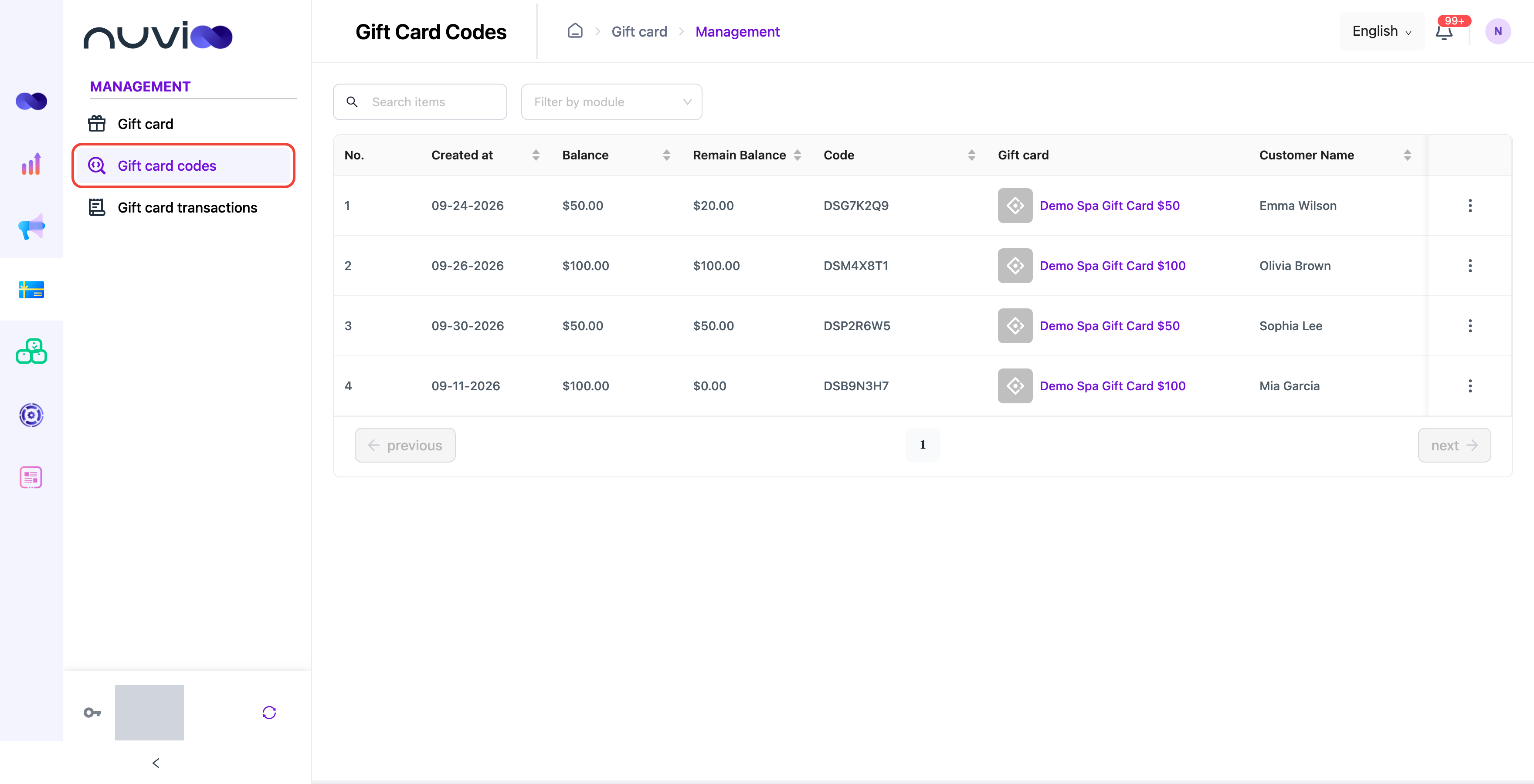
Task: Click gift card thumbnail in DSG7K2Q9 row
Action: (1015, 206)
